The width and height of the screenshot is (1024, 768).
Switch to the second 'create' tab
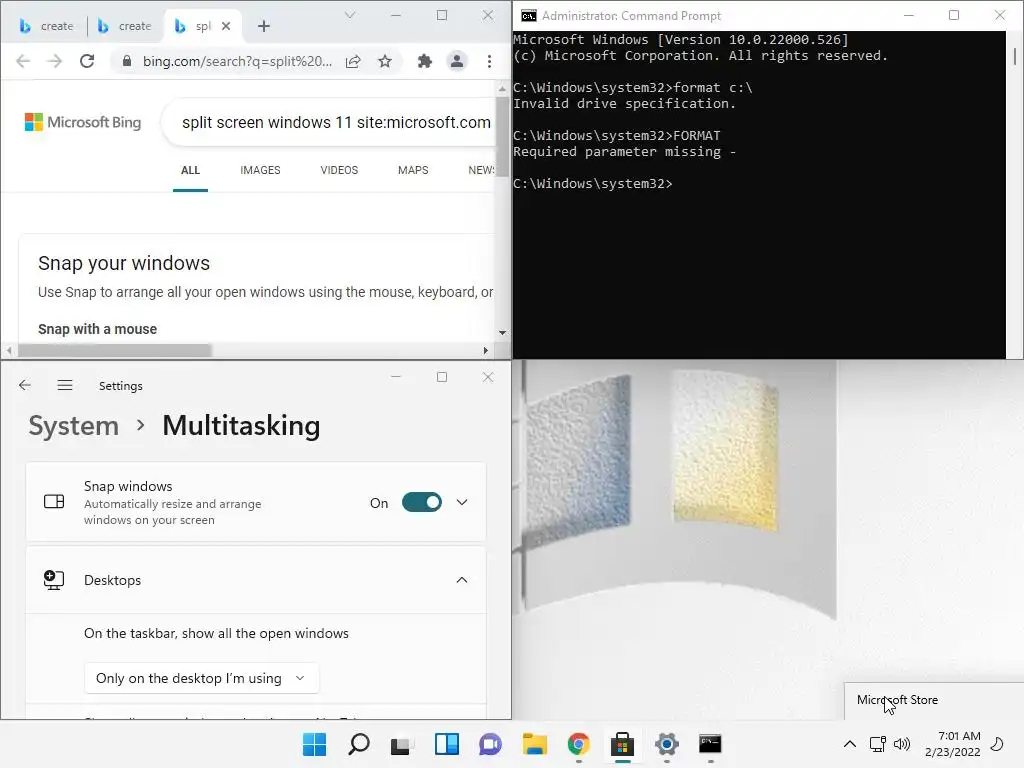click(x=124, y=26)
